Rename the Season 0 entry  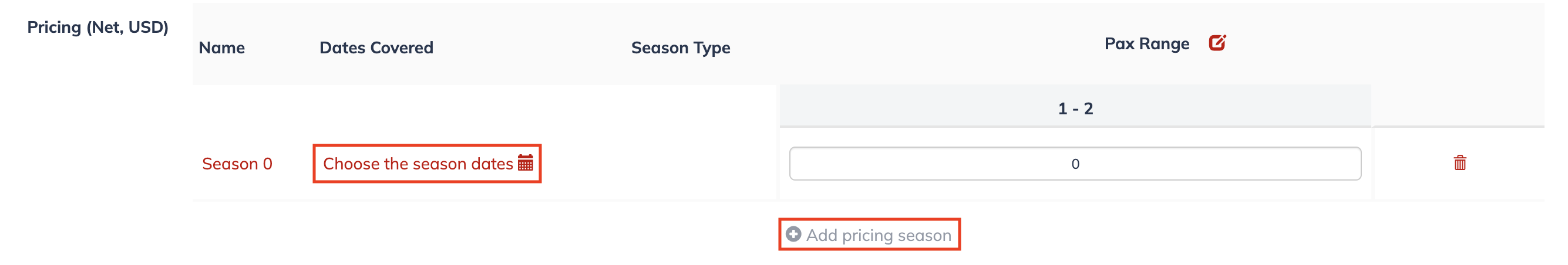click(237, 164)
